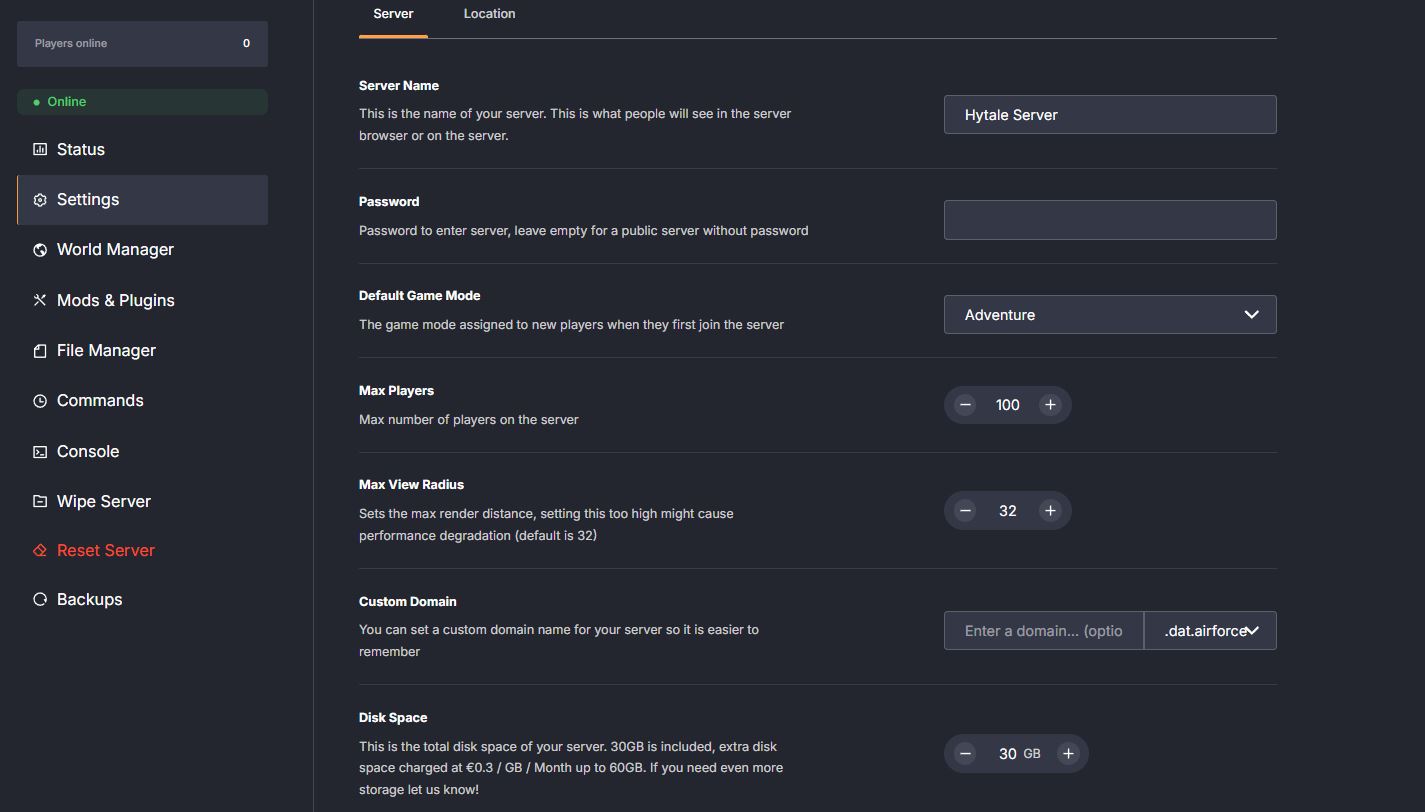This screenshot has width=1425, height=812.
Task: Click the File Manager icon
Action: (39, 350)
